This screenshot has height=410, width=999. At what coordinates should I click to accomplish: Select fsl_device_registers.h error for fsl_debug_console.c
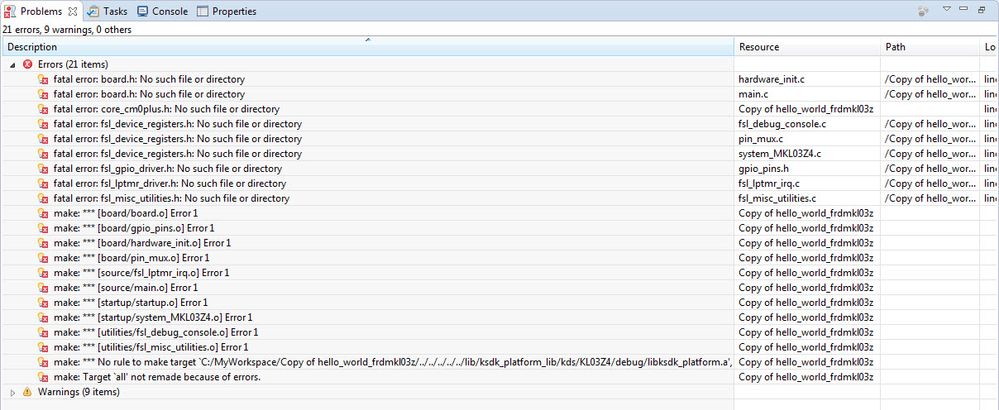(x=178, y=124)
